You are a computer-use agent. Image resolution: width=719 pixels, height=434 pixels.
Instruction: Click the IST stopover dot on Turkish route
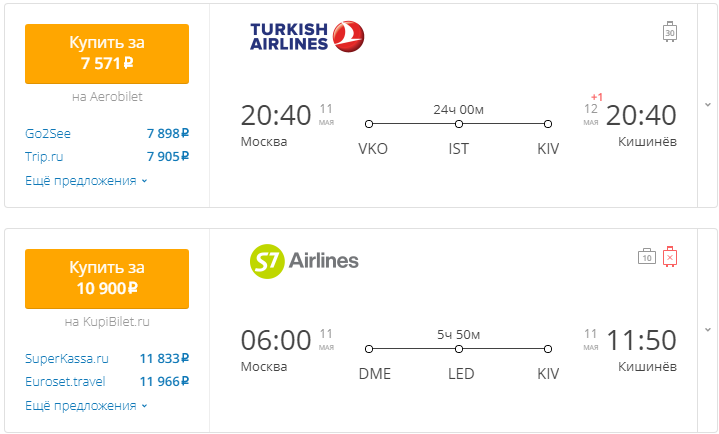coord(459,124)
